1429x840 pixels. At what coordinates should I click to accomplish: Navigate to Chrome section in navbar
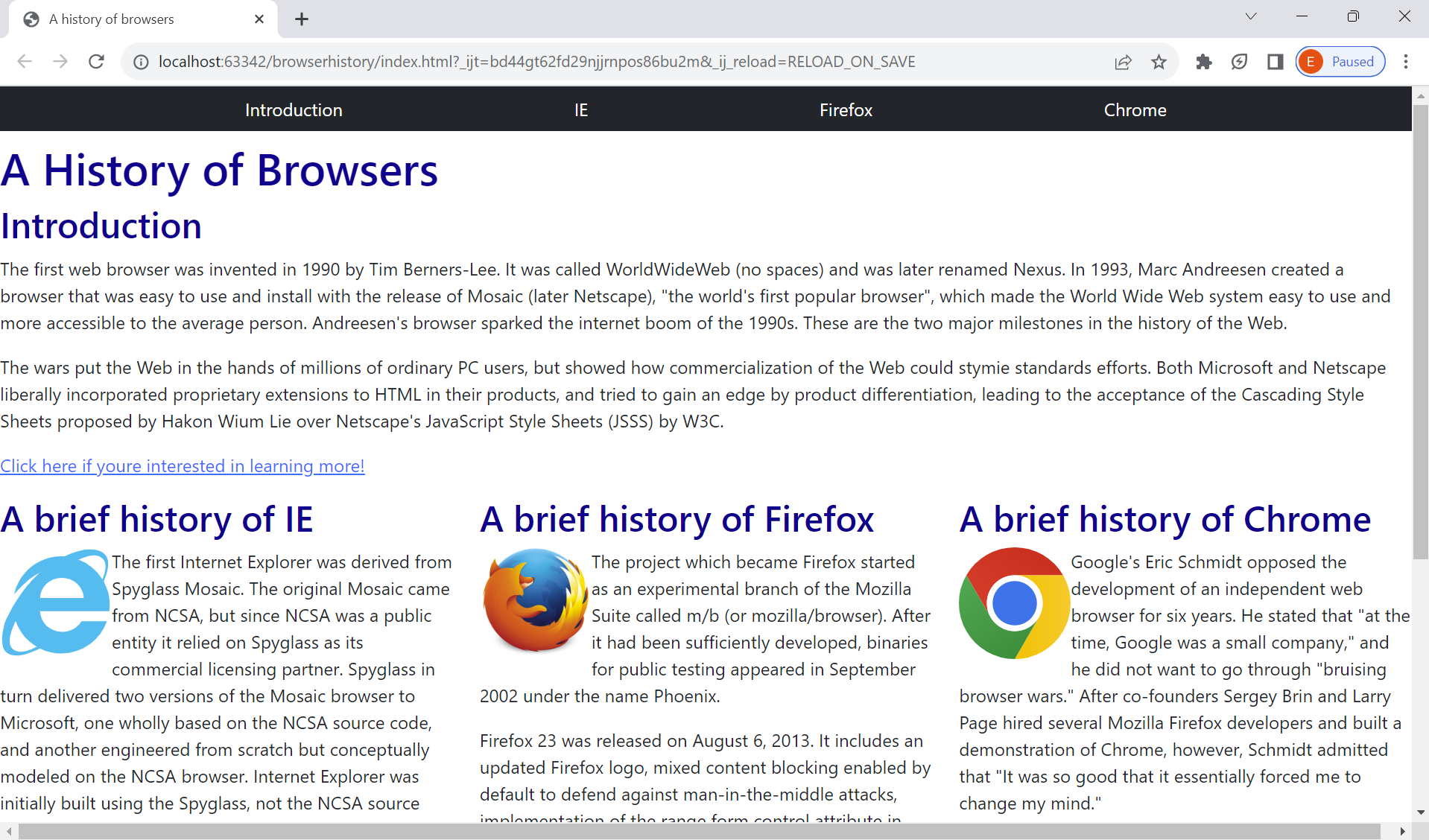(1135, 110)
